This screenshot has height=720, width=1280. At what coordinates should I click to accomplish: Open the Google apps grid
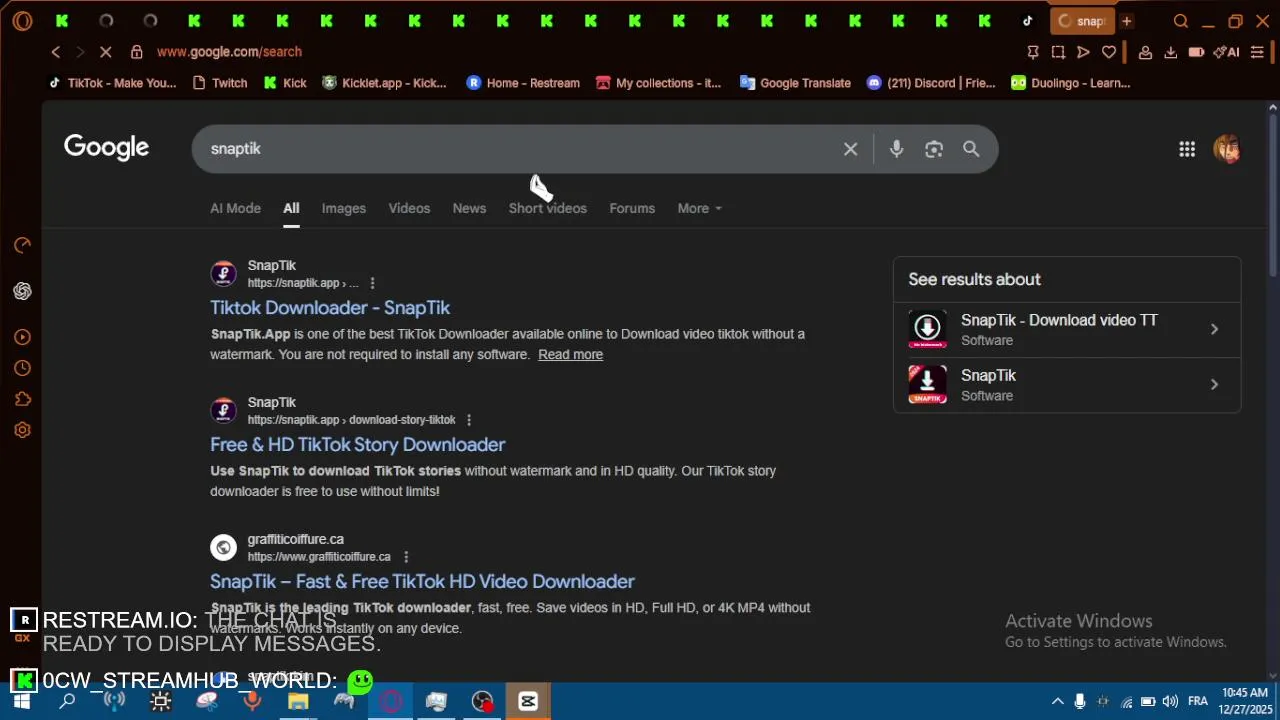pos(1187,149)
